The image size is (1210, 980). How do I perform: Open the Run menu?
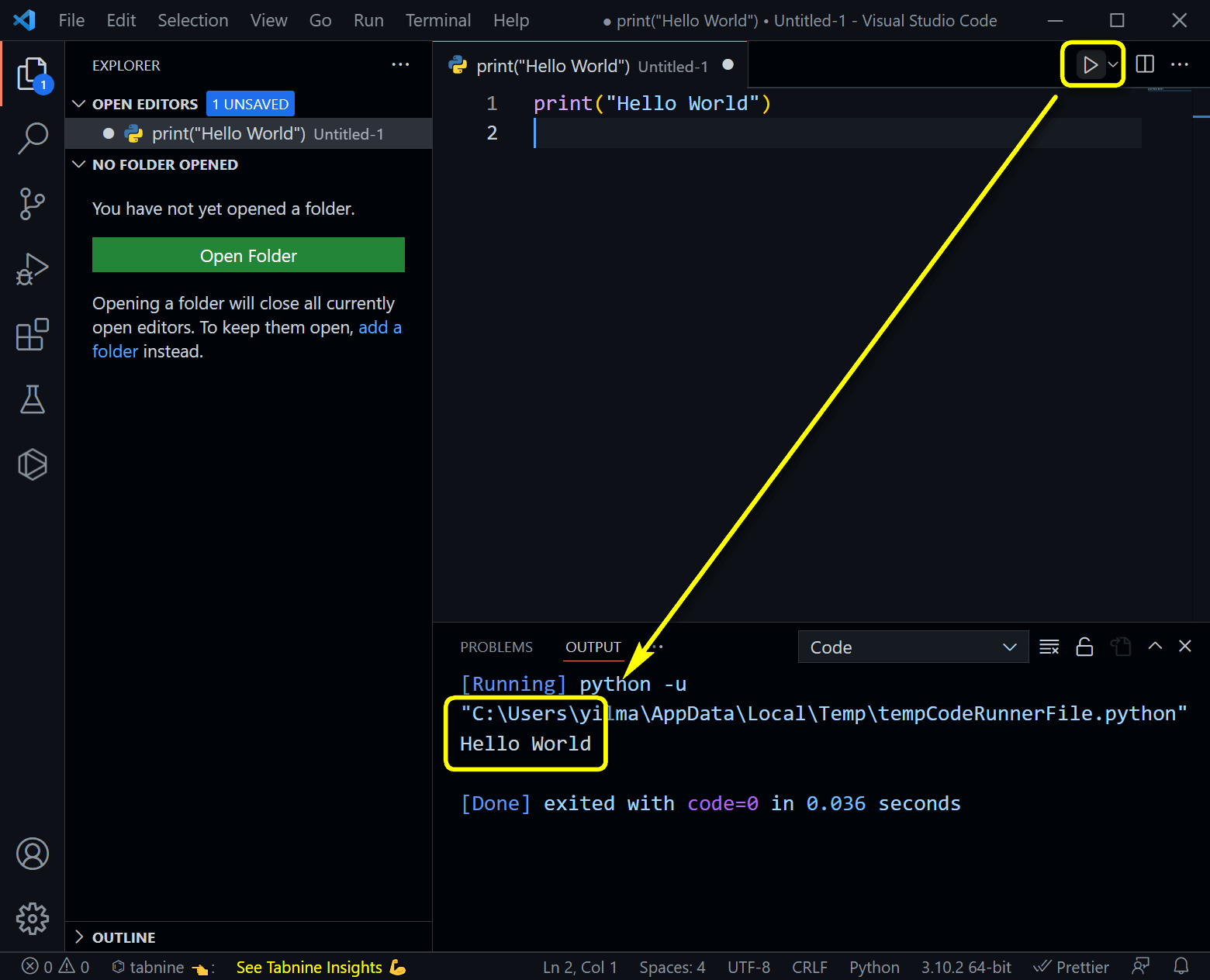point(368,20)
